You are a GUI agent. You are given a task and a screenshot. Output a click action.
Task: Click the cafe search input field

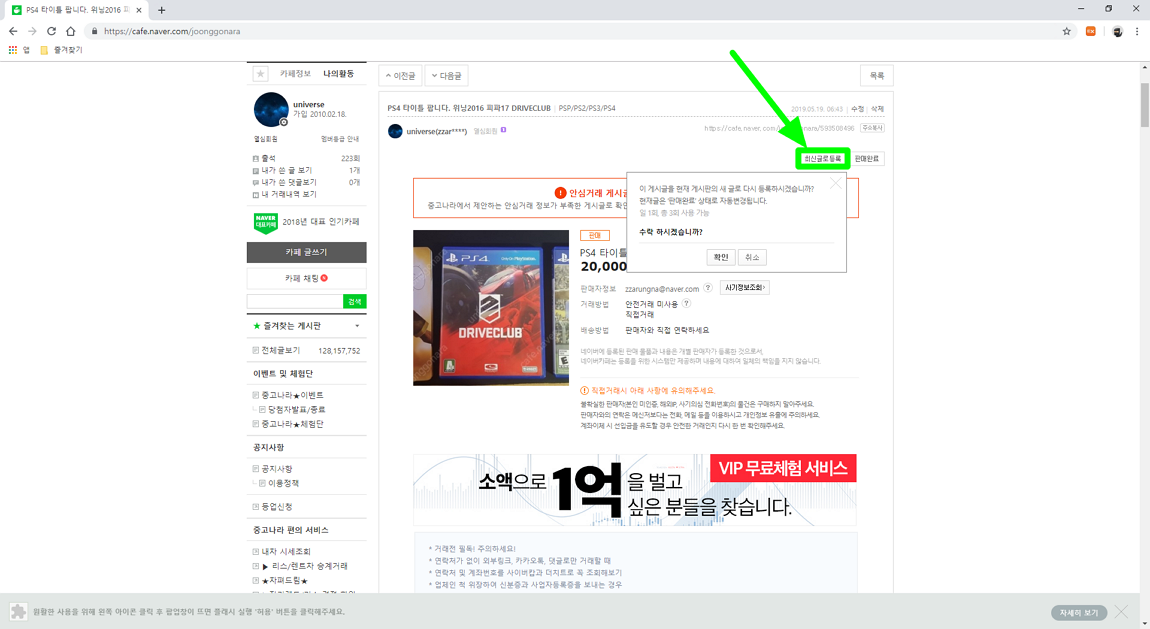point(295,302)
